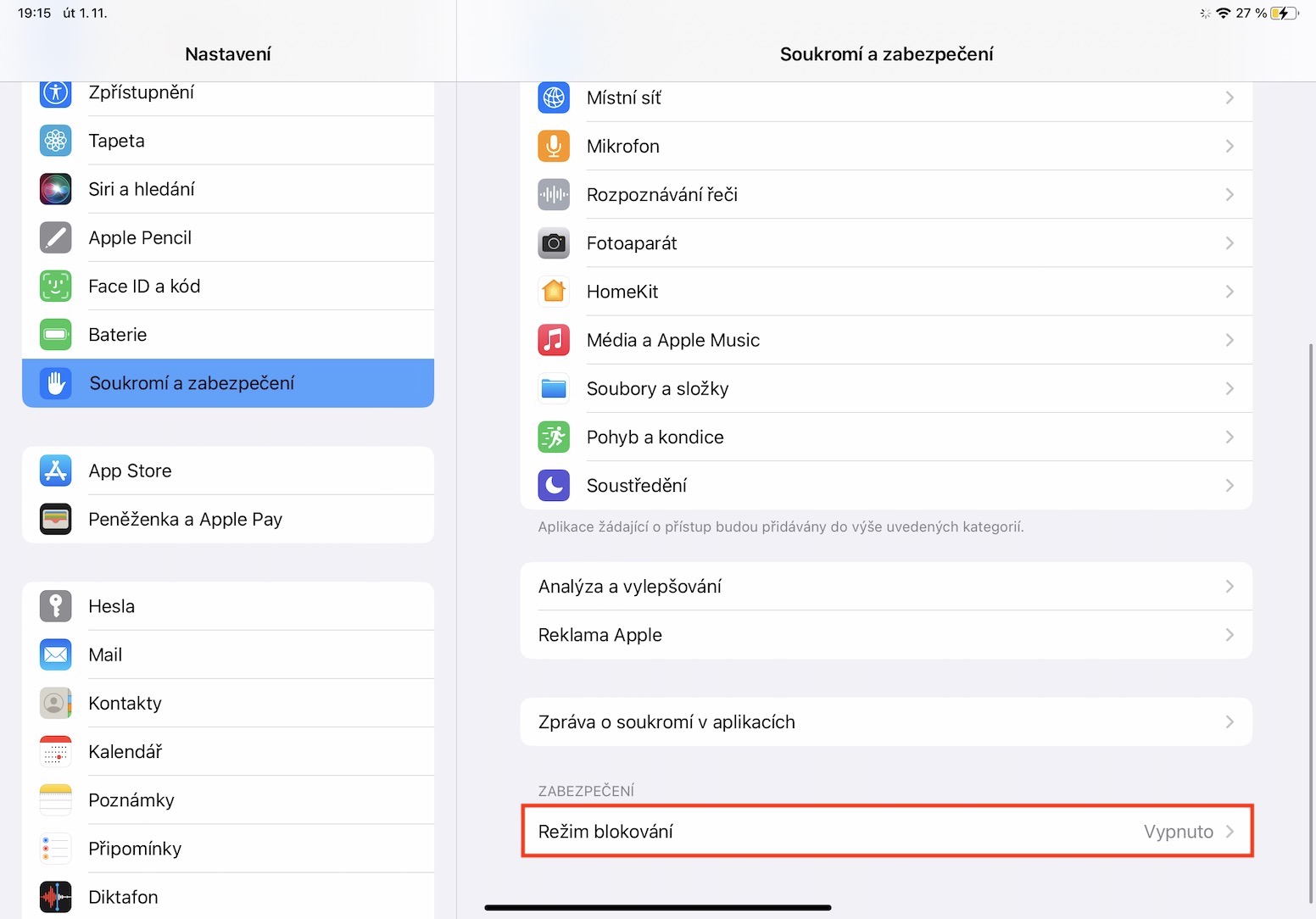Click the right panel scrollbar
The width and height of the screenshot is (1316, 919).
tap(1311, 623)
